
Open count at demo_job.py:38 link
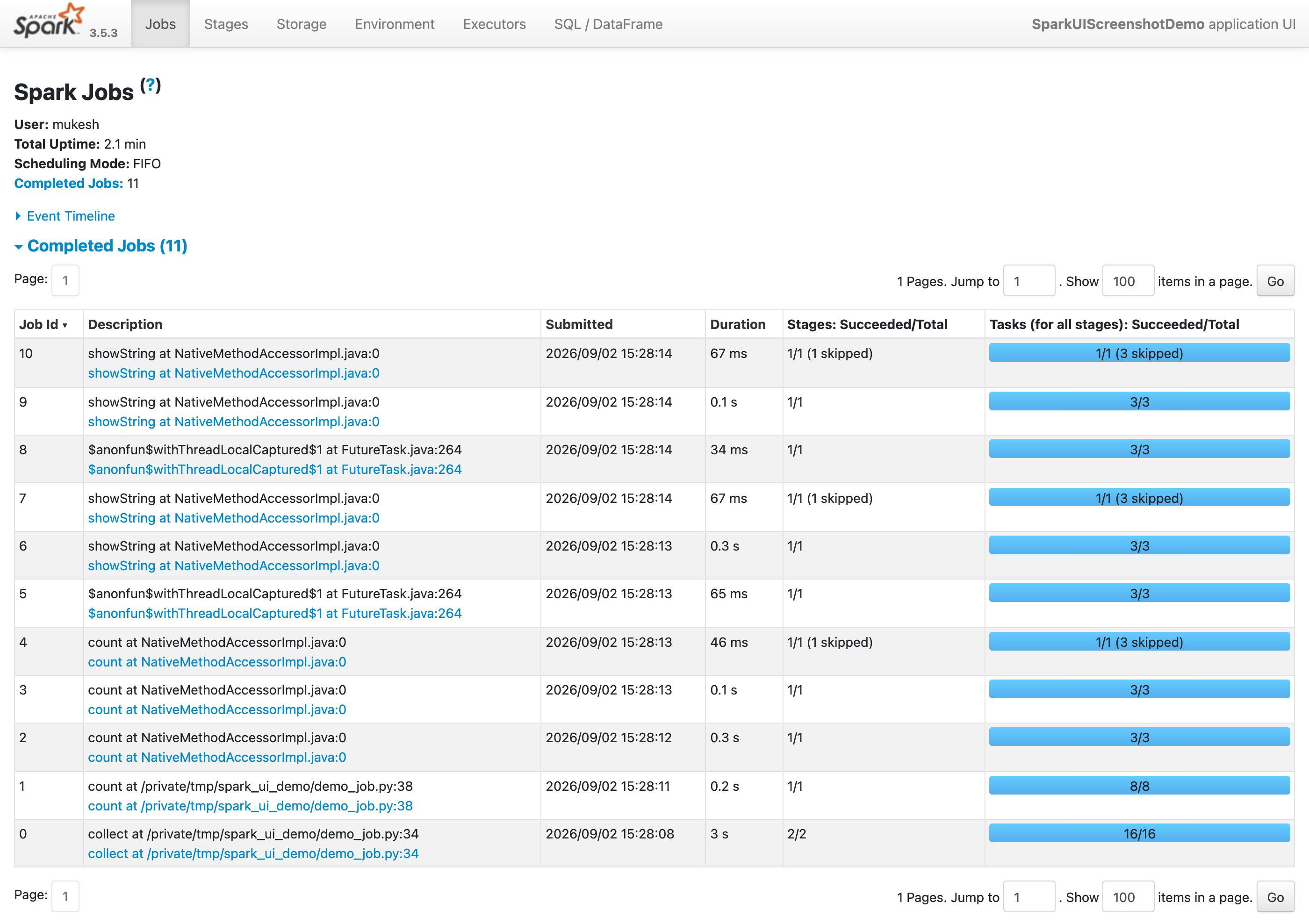[x=250, y=806]
